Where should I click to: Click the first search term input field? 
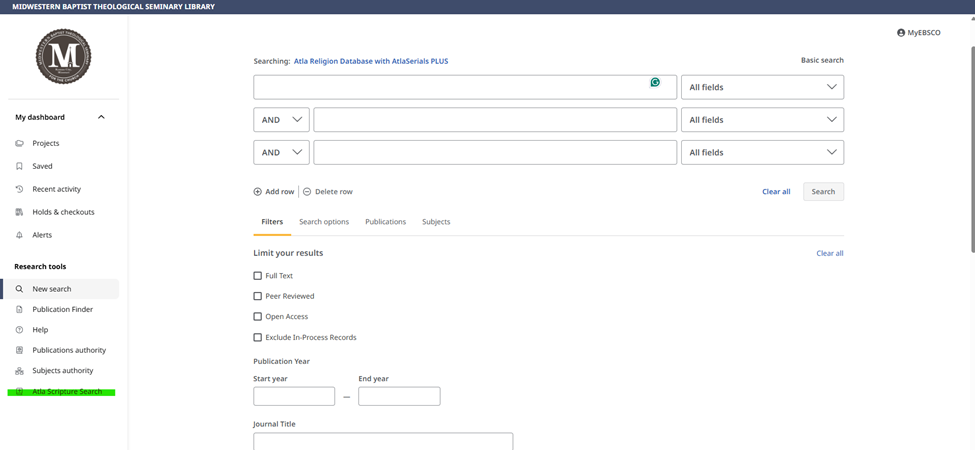pyautogui.click(x=464, y=87)
